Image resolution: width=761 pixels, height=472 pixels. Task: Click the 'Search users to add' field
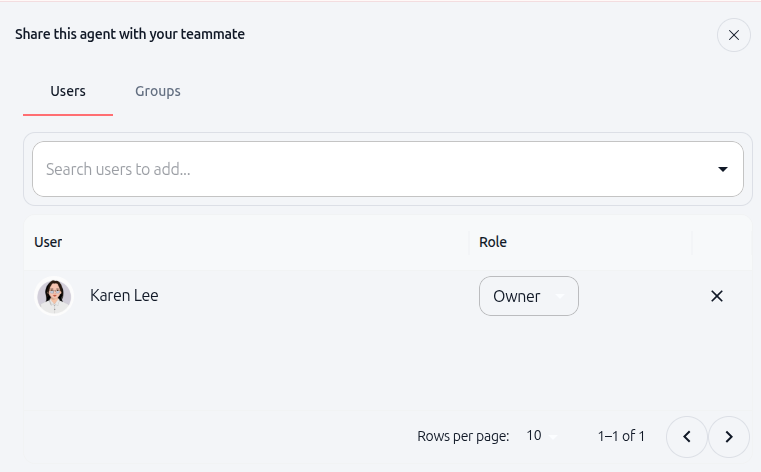370,169
